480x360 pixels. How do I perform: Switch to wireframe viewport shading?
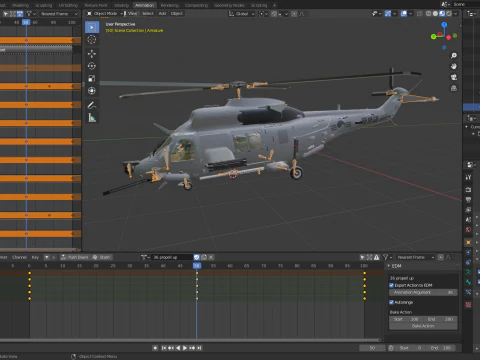click(428, 14)
